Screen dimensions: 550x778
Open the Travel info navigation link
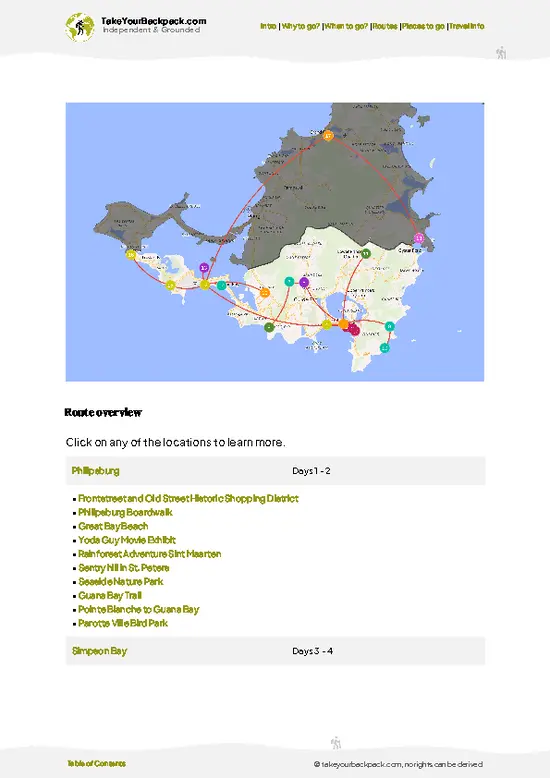[467, 26]
